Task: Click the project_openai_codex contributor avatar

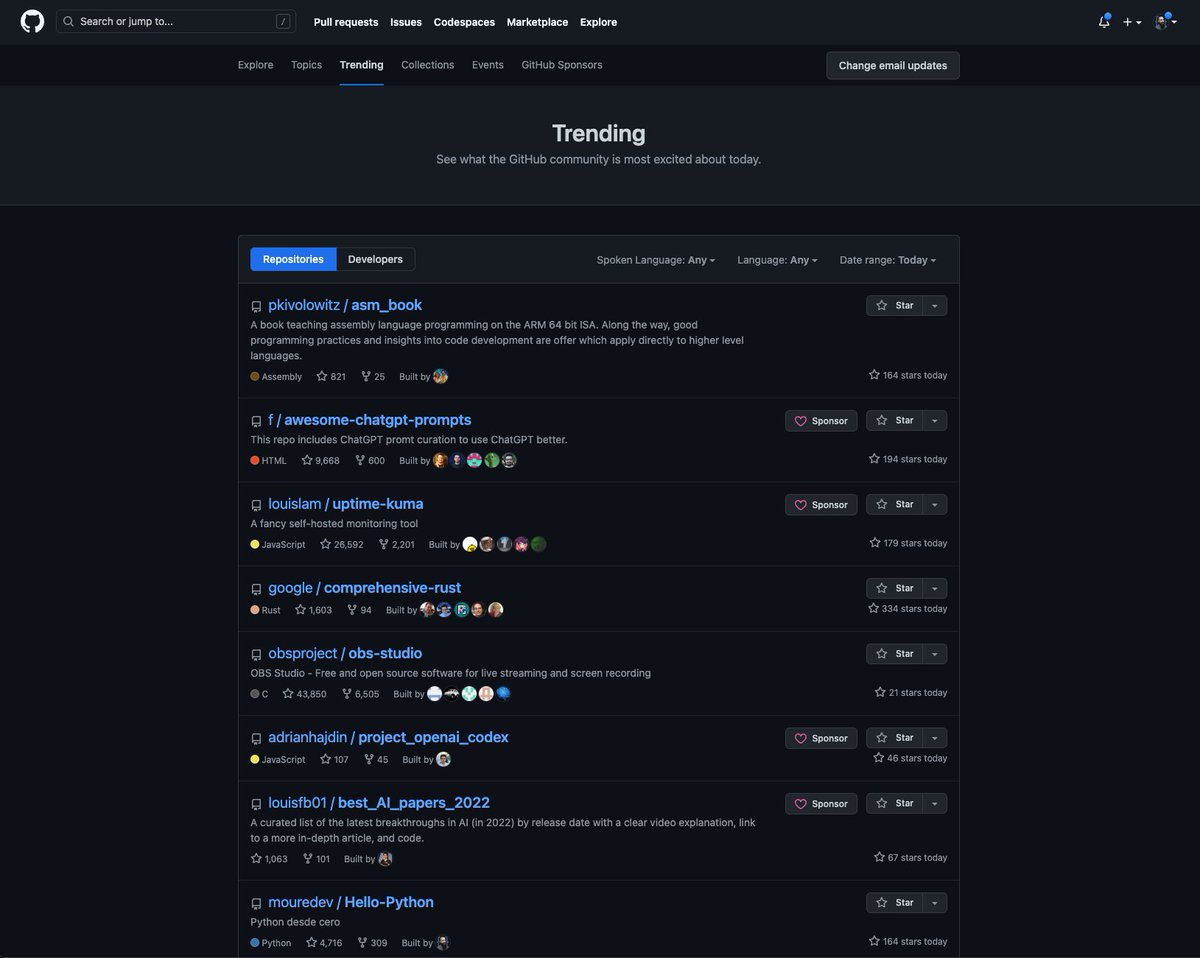Action: tap(444, 760)
